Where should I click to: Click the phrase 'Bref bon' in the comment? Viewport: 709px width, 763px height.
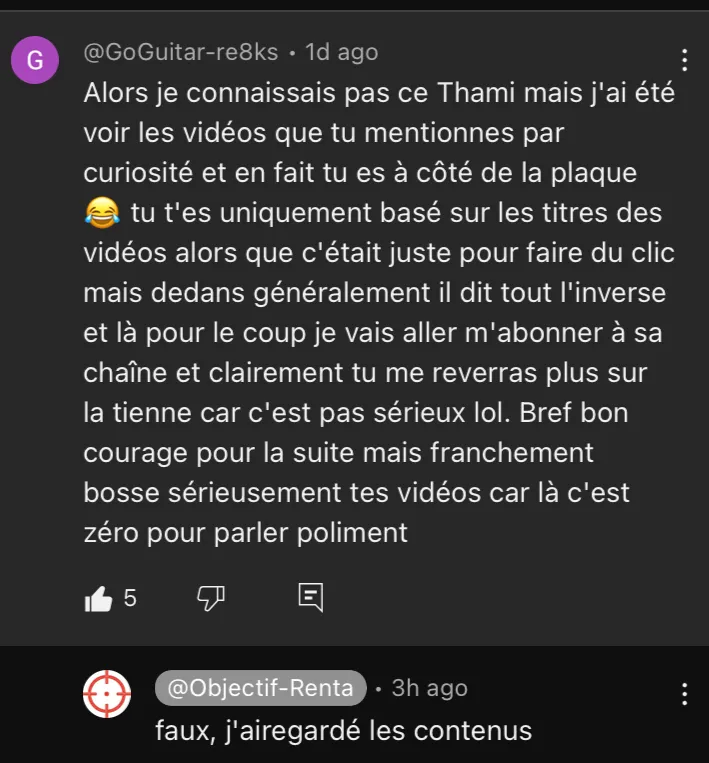tap(574, 413)
